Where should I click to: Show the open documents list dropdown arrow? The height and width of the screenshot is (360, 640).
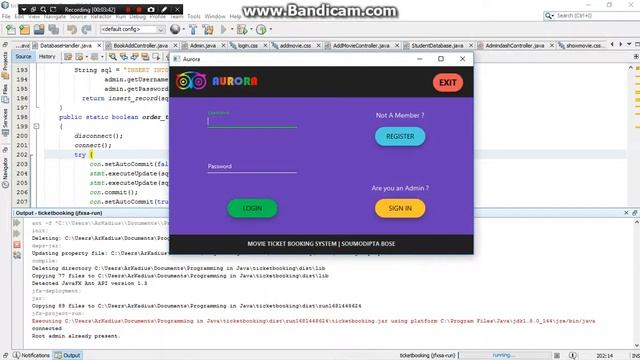click(x=629, y=44)
